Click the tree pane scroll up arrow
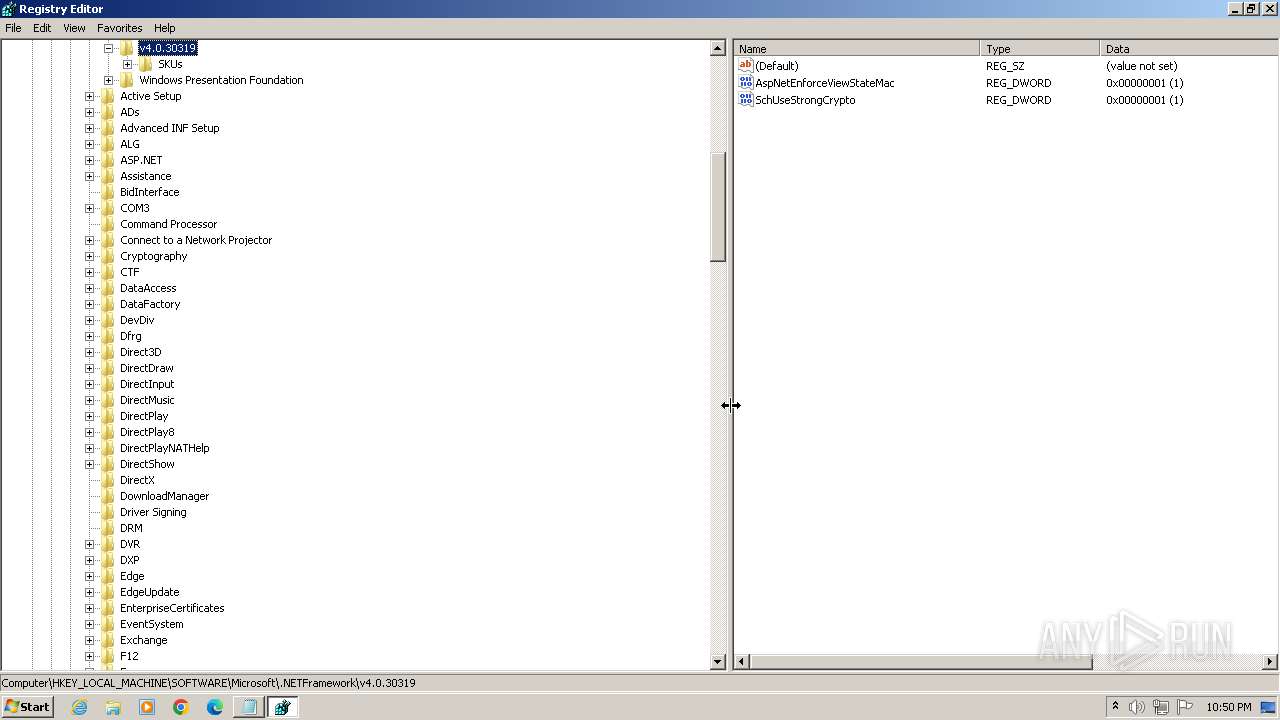The image size is (1280, 720). 717,48
